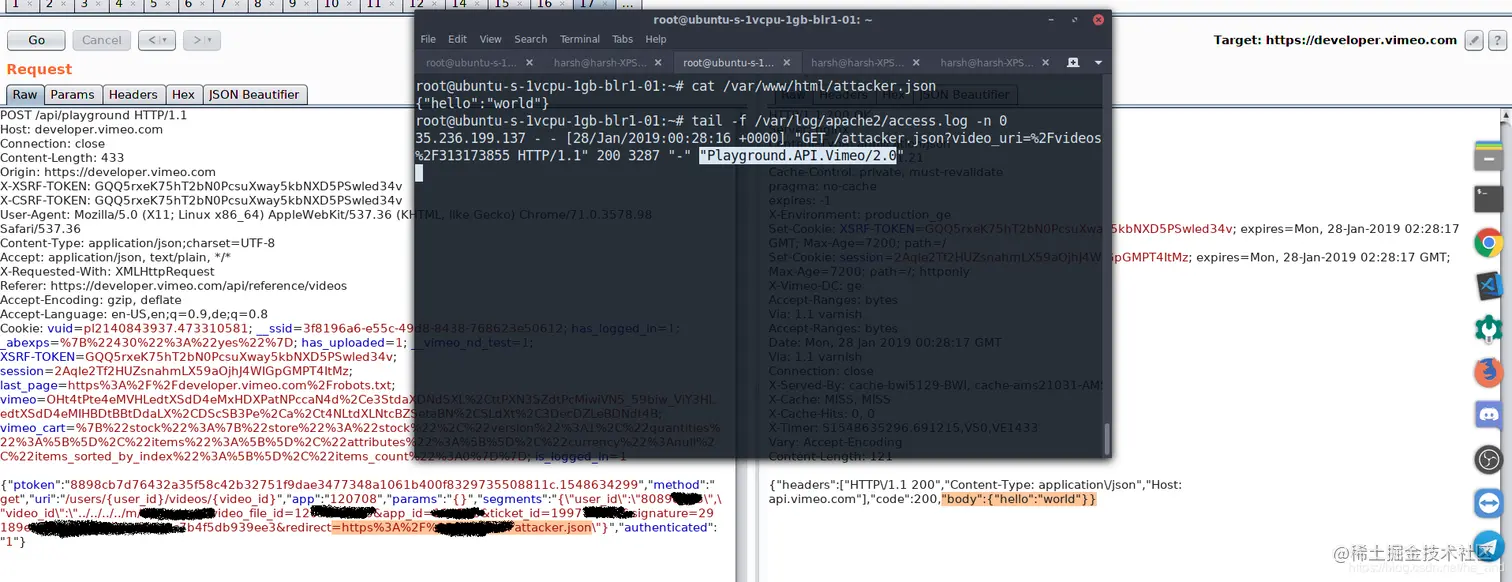Switch to the Params request tab

72,94
